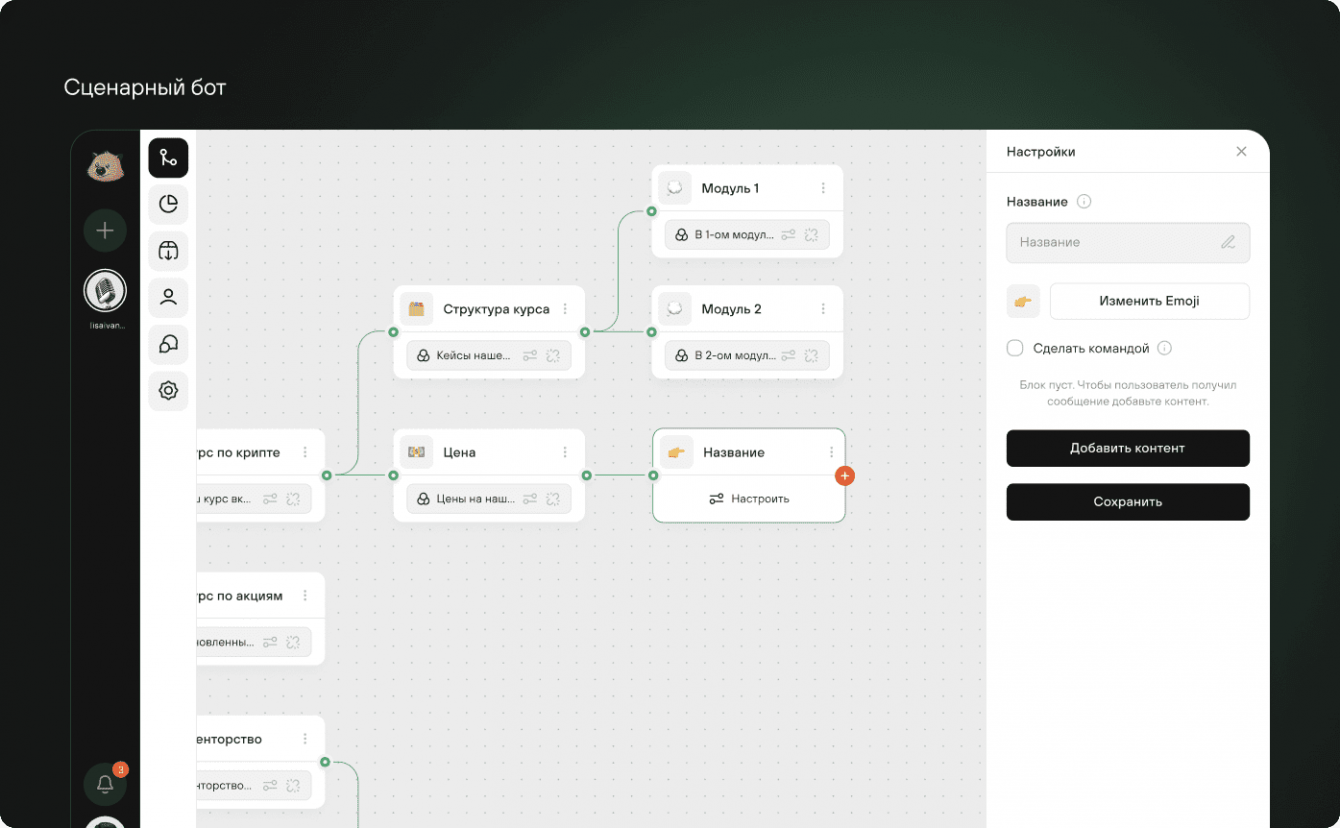Click the pointing hand emoji on Название block
This screenshot has width=1340, height=828.
(x=677, y=452)
